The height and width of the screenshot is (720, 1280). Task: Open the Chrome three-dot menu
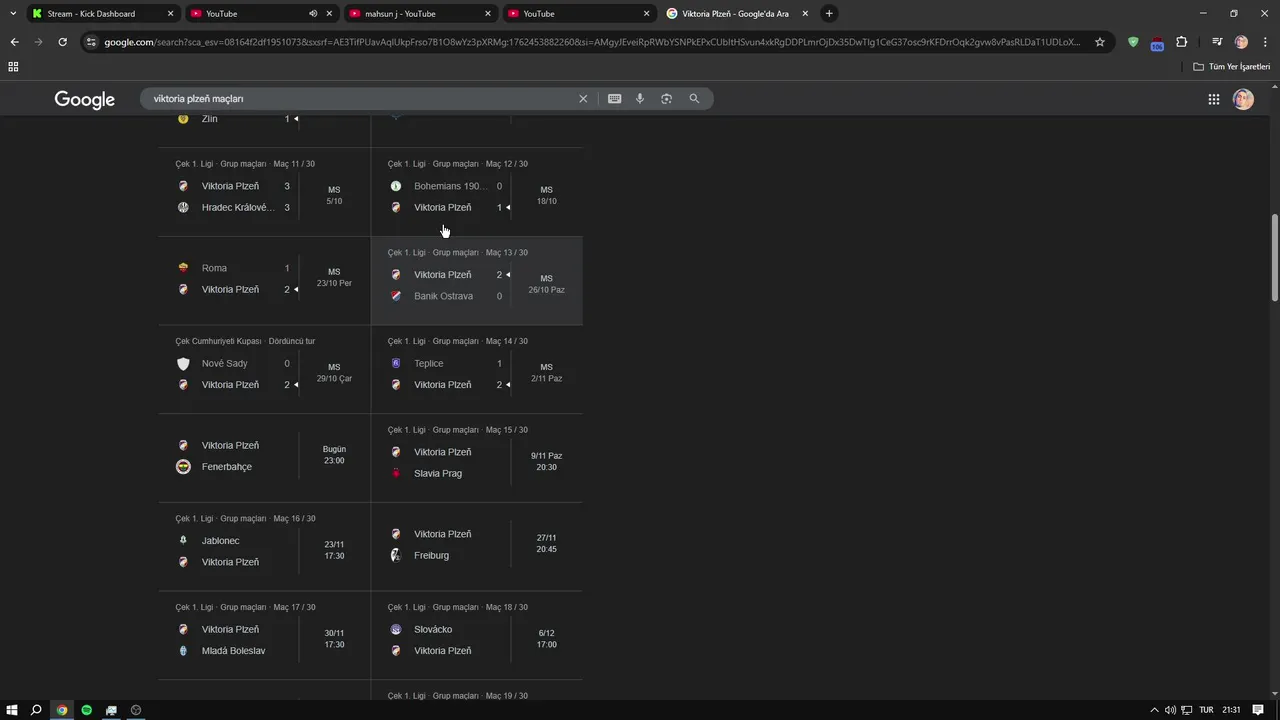(x=1265, y=42)
